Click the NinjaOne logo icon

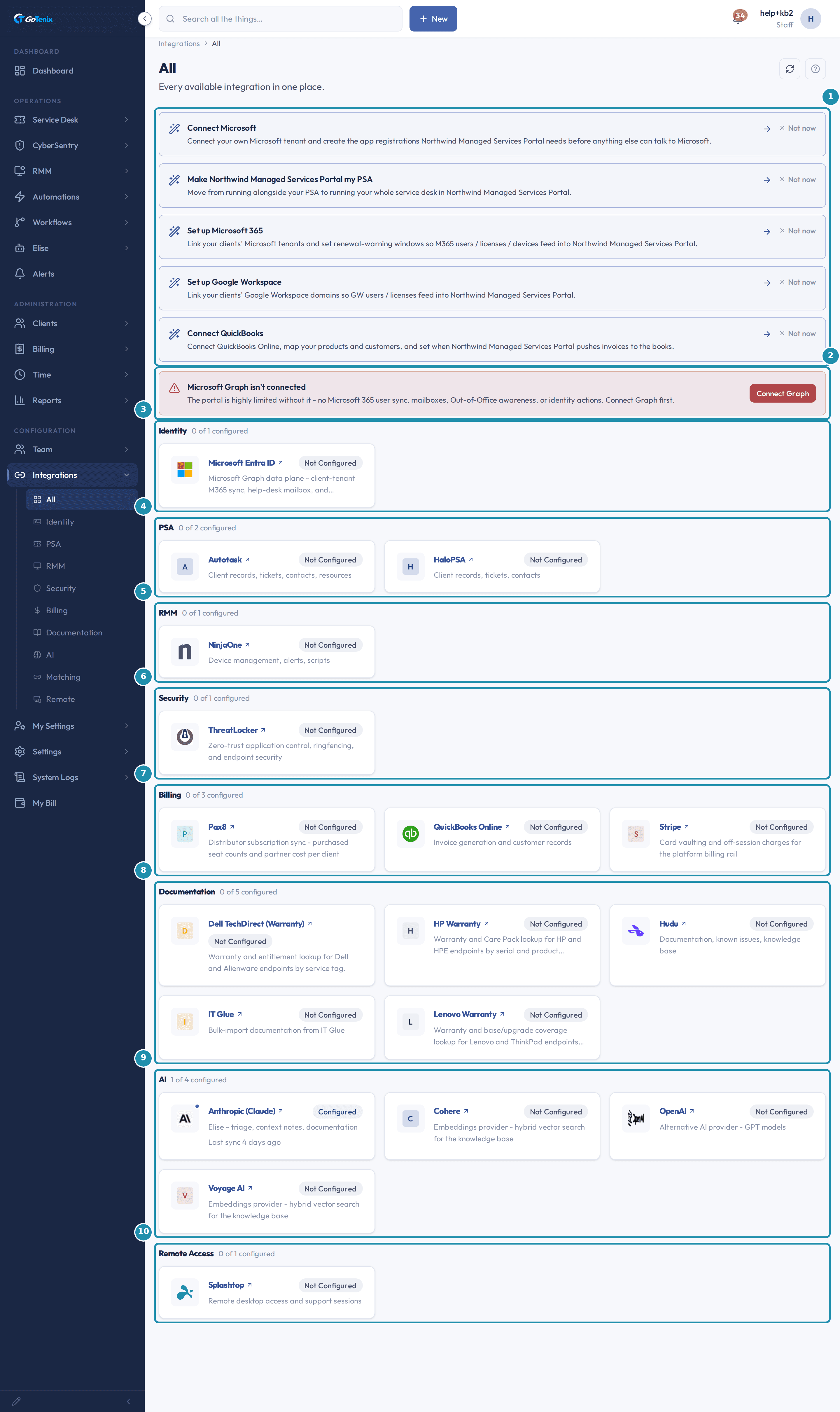coord(185,652)
